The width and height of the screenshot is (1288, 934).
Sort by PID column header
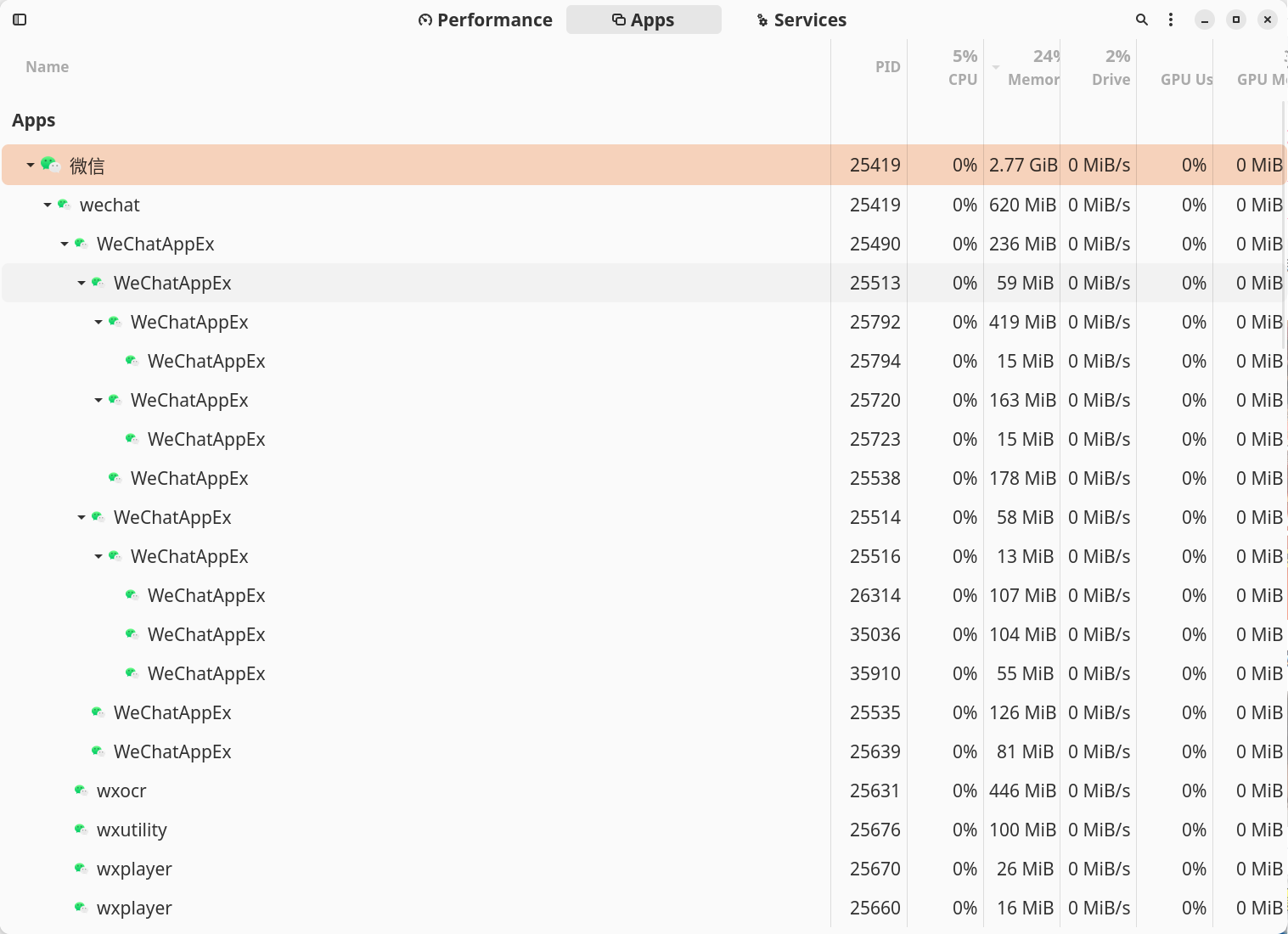point(887,67)
